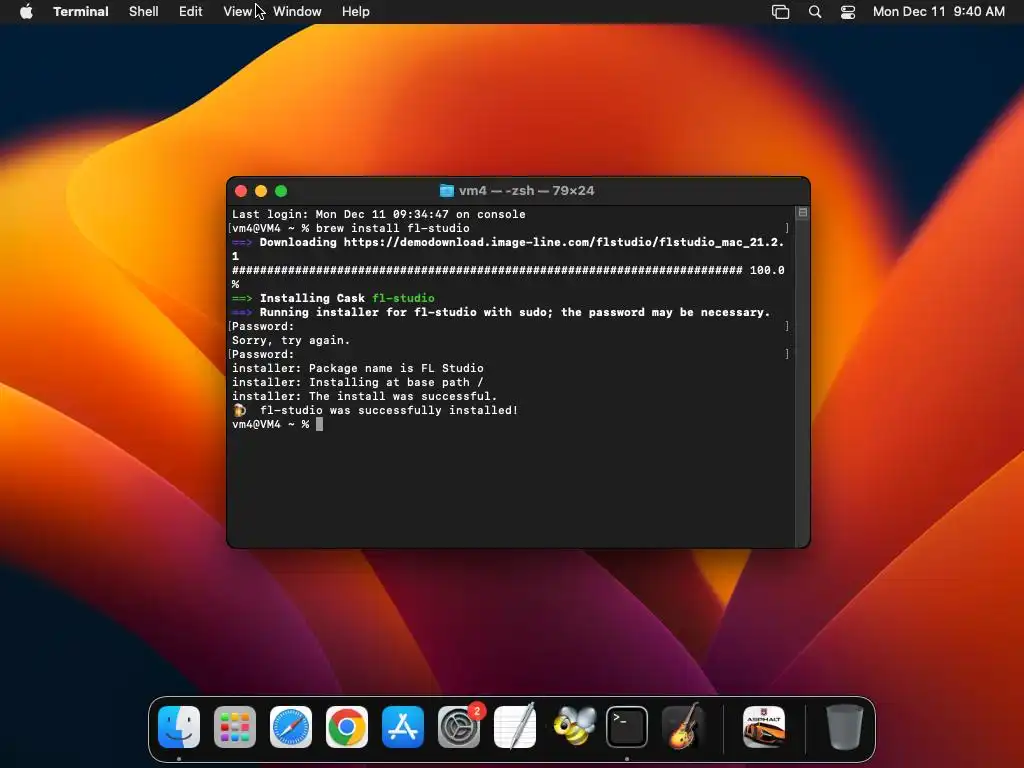Open Google Chrome from the Dock
1024x768 pixels.
(347, 727)
